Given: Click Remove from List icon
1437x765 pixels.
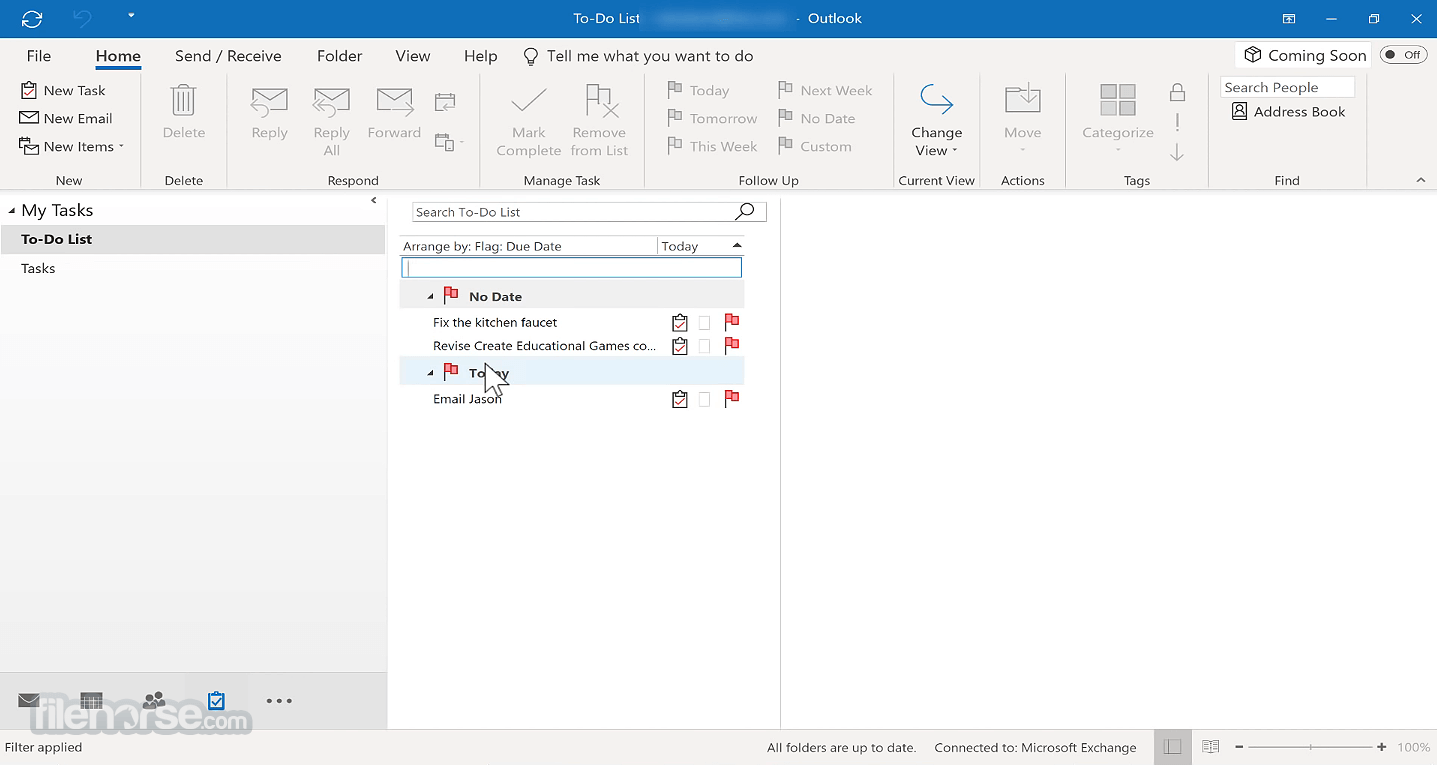Looking at the screenshot, I should [600, 101].
